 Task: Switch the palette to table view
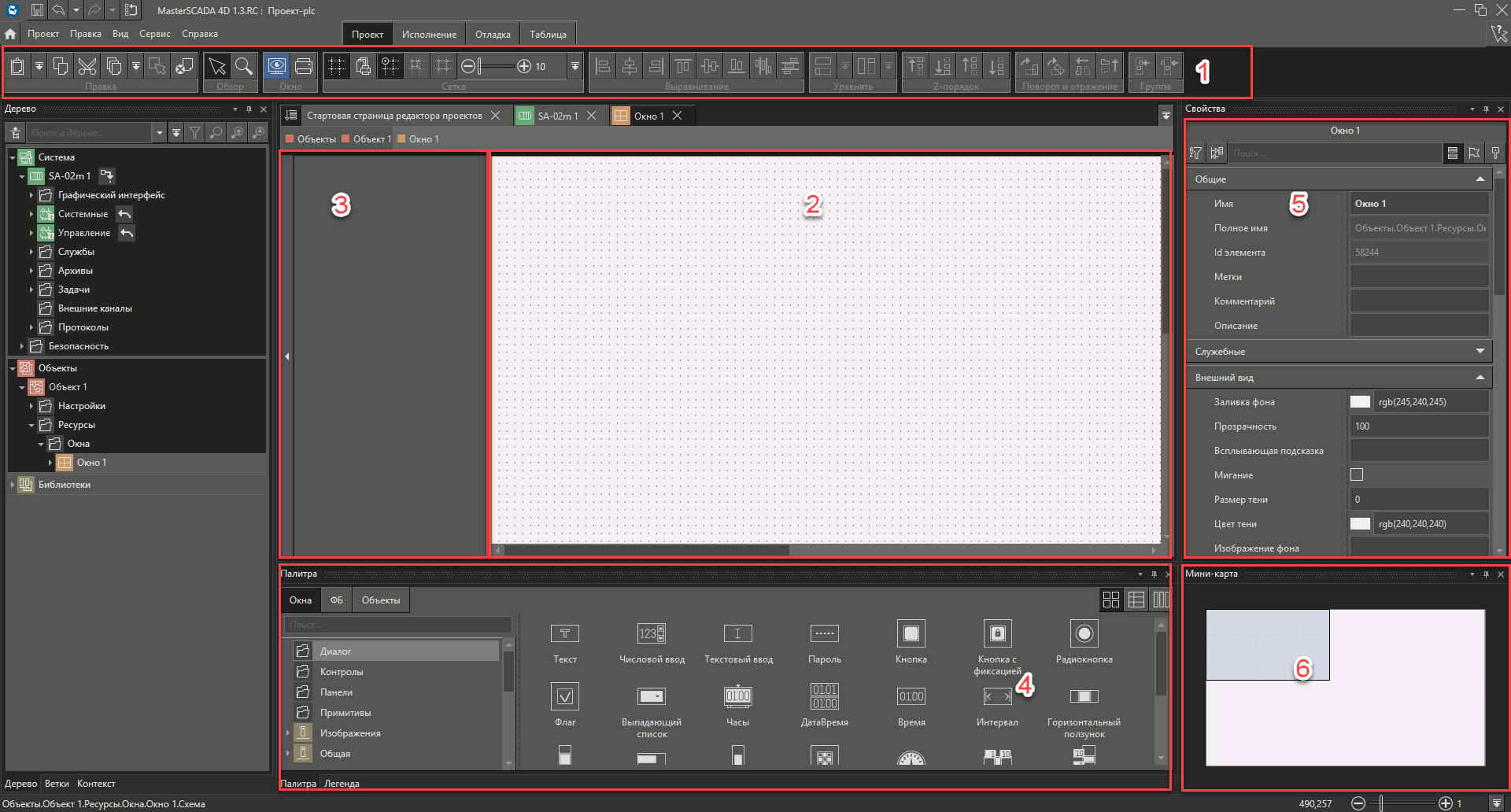tap(1136, 600)
